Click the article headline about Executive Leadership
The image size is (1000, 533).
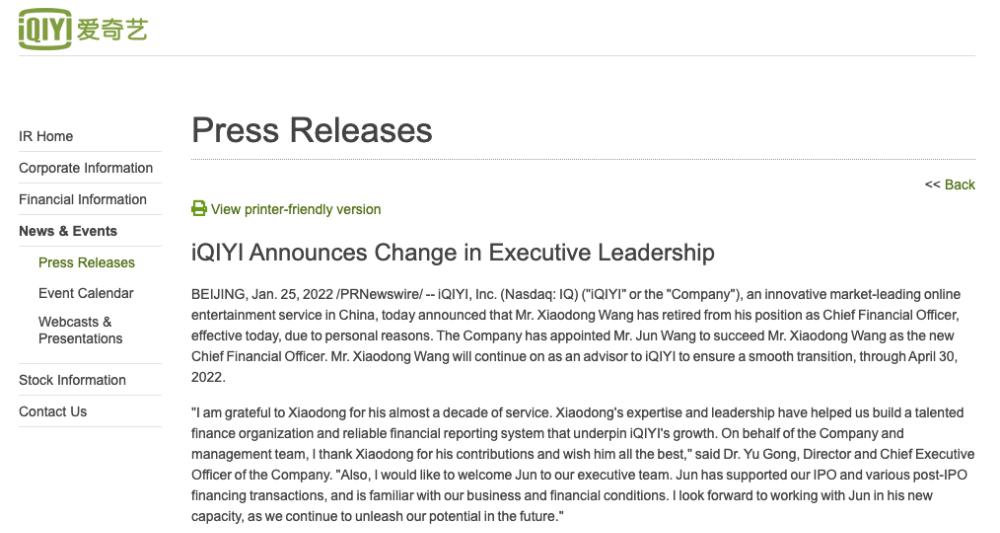(x=453, y=252)
